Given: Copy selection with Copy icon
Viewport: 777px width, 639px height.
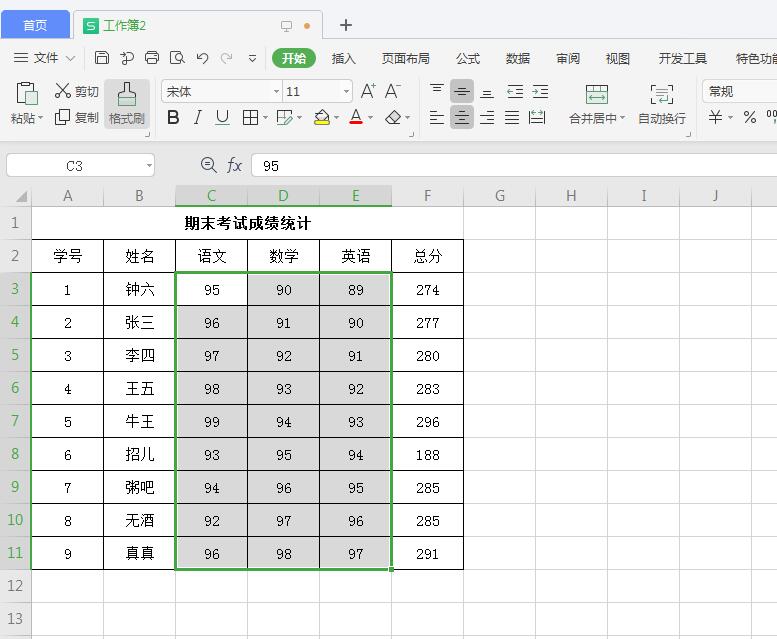Looking at the screenshot, I should 62,117.
